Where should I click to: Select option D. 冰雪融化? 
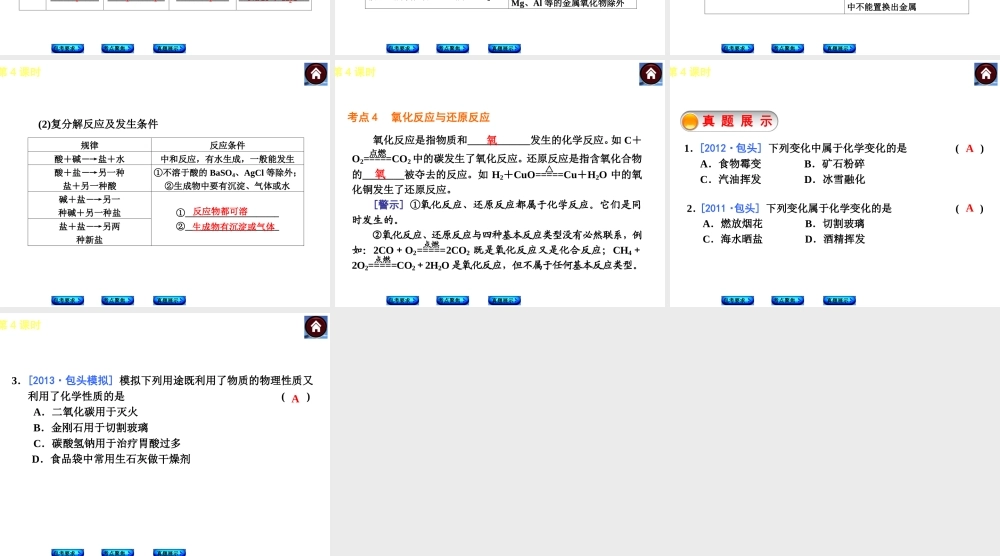[835, 180]
